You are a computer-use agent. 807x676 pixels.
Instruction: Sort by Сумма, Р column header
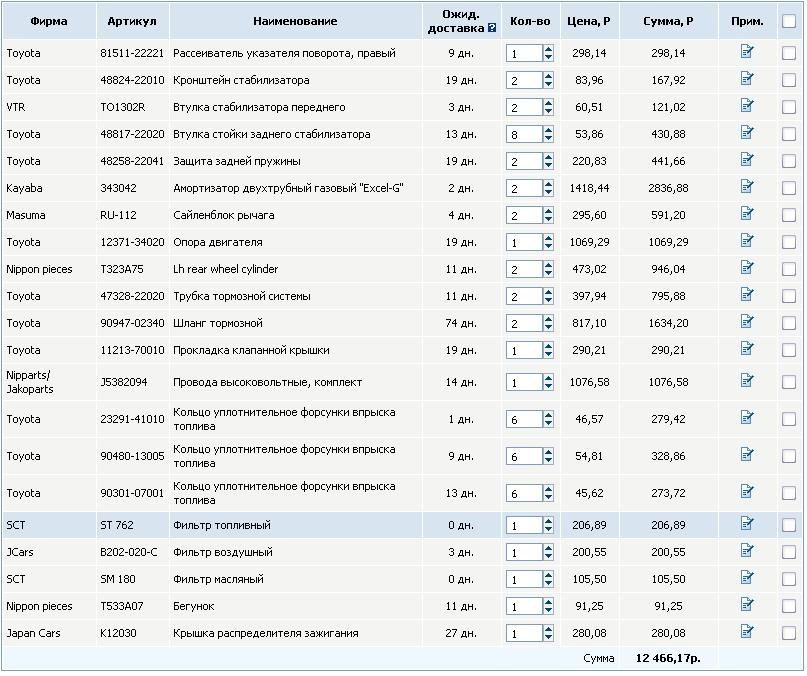[x=668, y=21]
